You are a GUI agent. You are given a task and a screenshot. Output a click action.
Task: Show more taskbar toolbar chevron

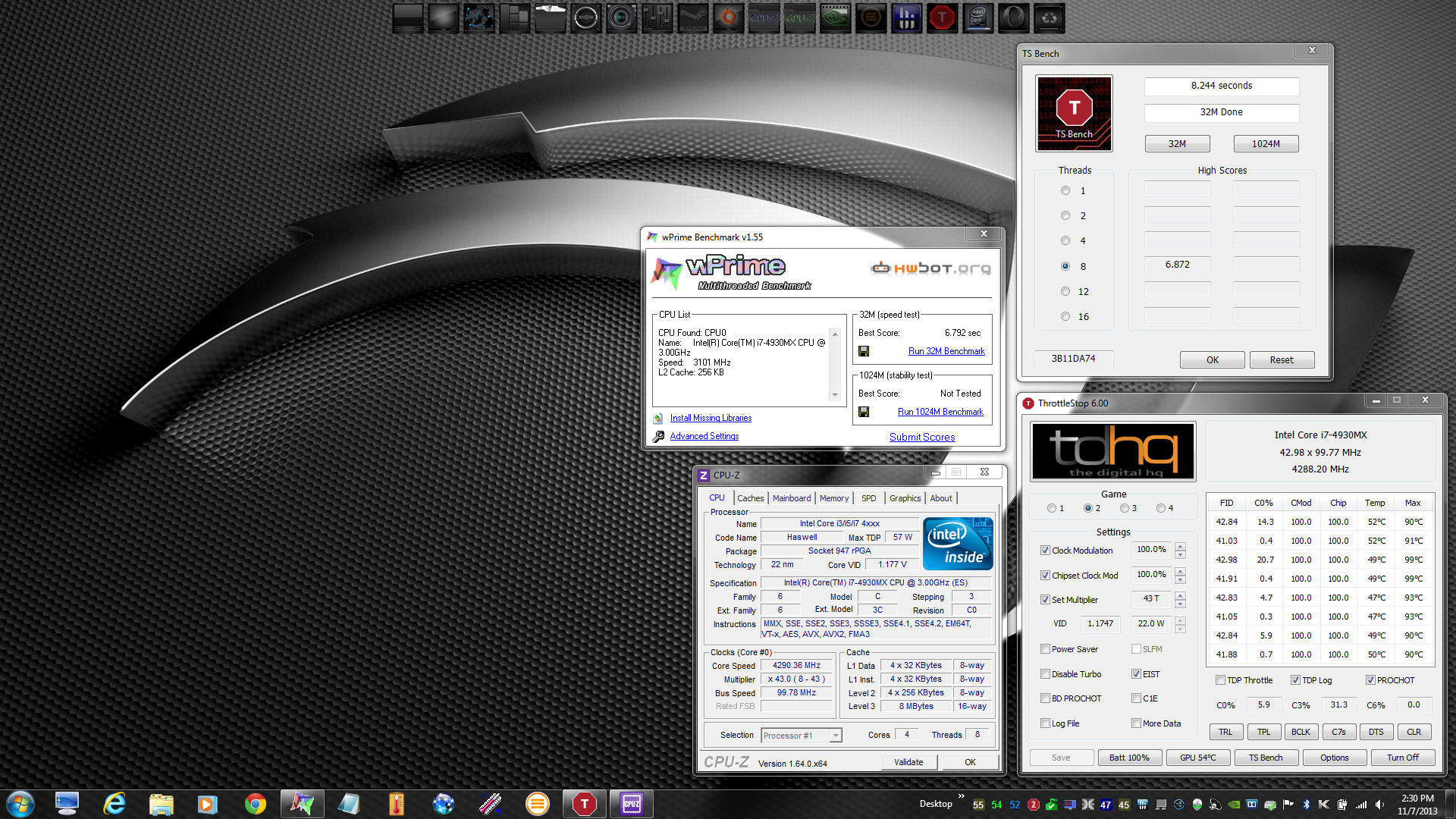coord(962,796)
